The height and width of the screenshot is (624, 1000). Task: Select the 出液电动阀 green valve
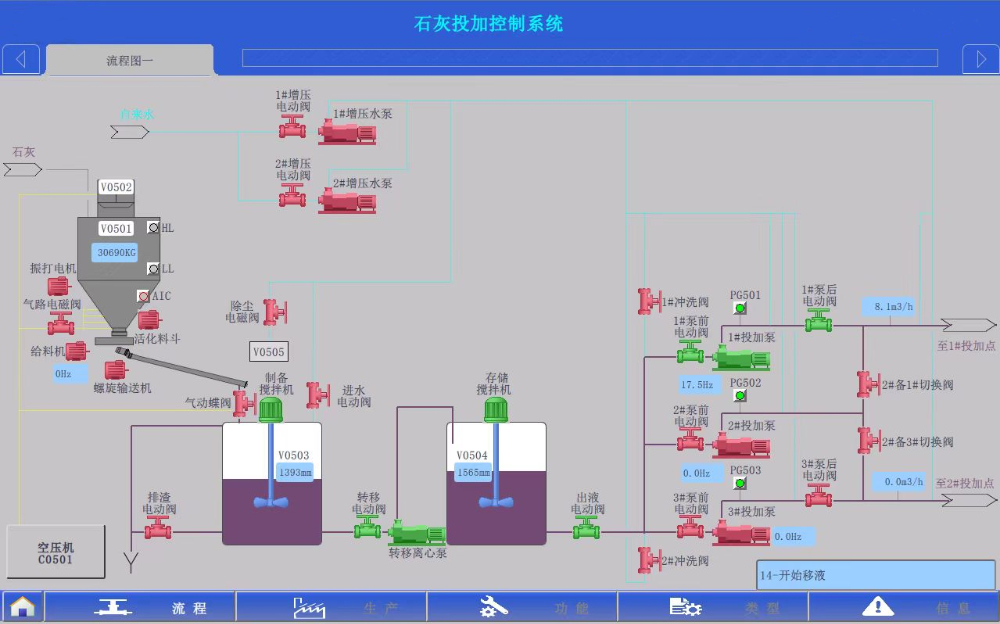(586, 529)
